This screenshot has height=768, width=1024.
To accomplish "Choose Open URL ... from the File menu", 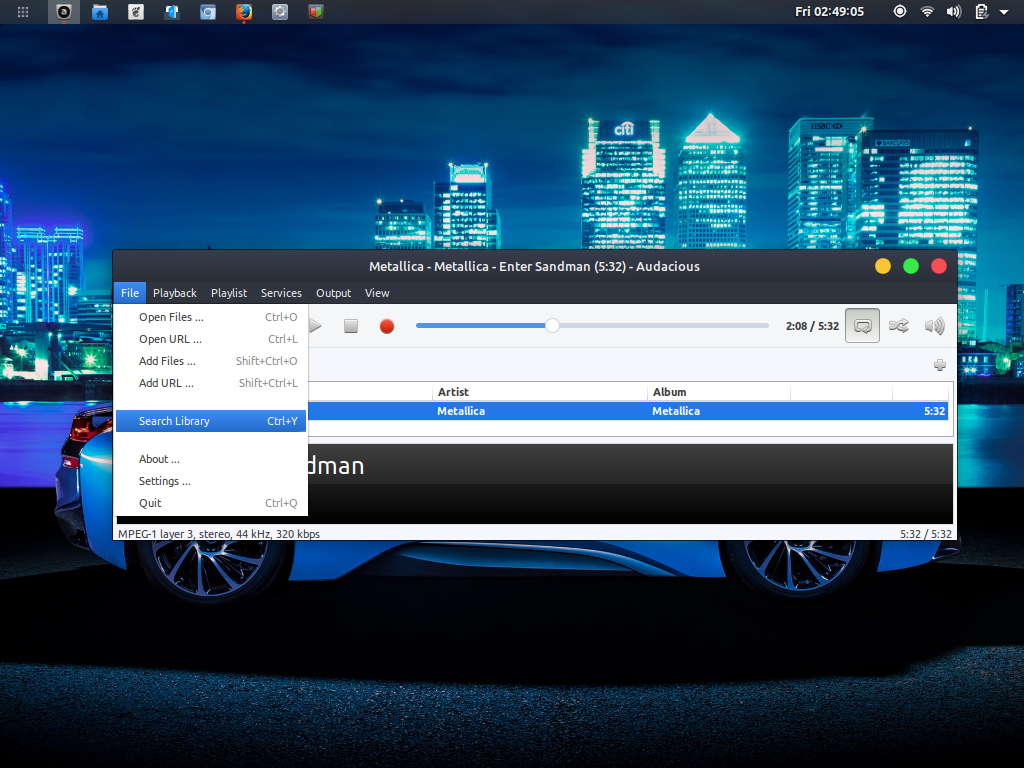I will click(x=210, y=339).
